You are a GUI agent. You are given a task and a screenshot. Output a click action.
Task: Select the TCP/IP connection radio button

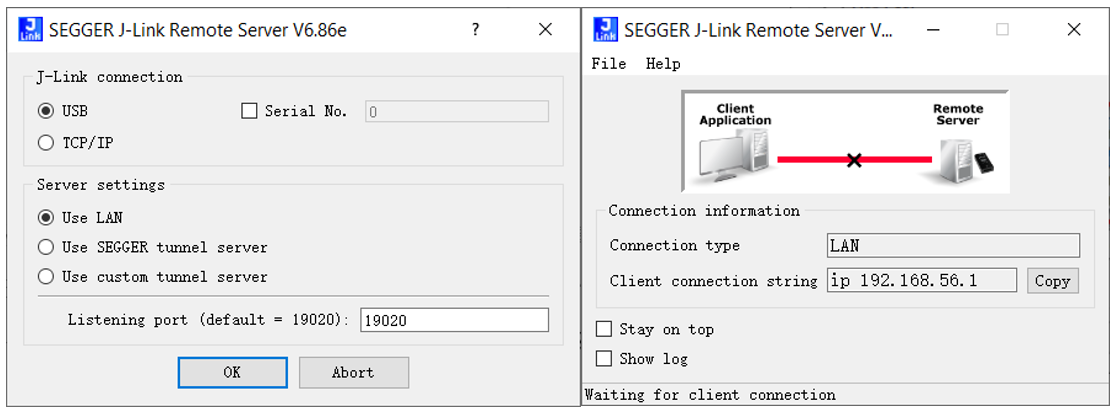click(46, 143)
